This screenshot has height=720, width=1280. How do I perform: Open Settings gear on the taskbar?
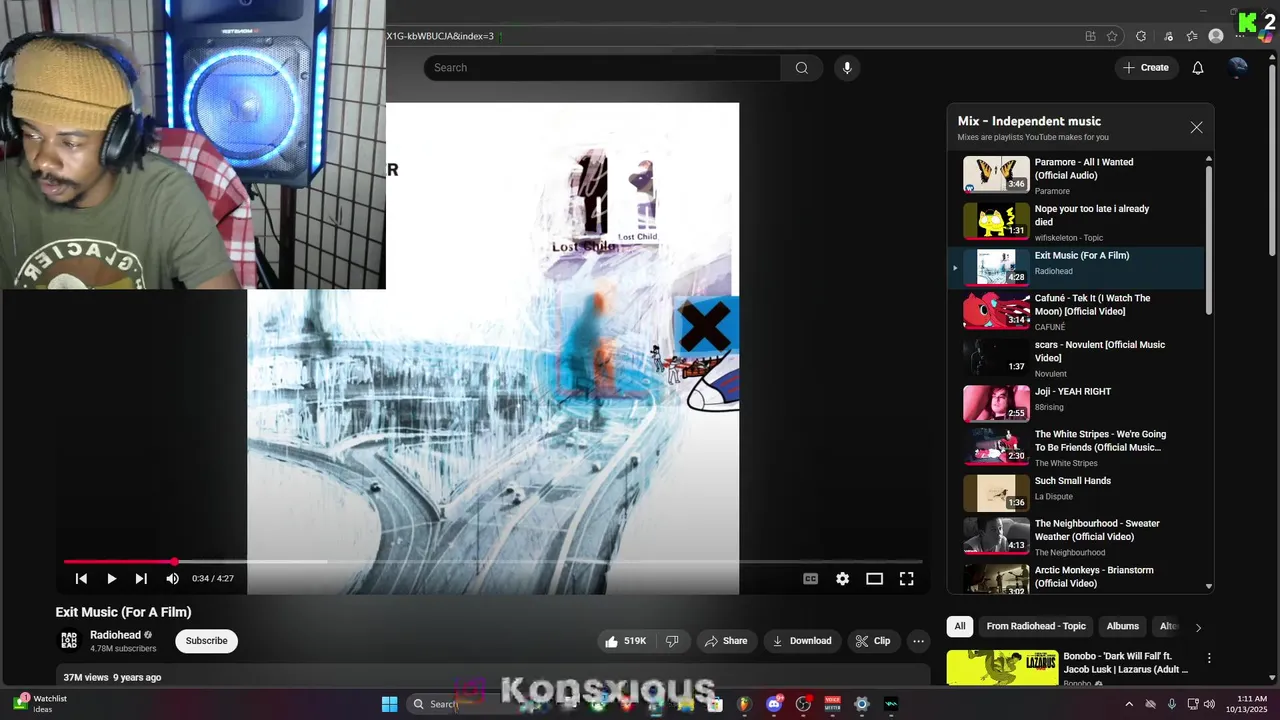point(862,704)
